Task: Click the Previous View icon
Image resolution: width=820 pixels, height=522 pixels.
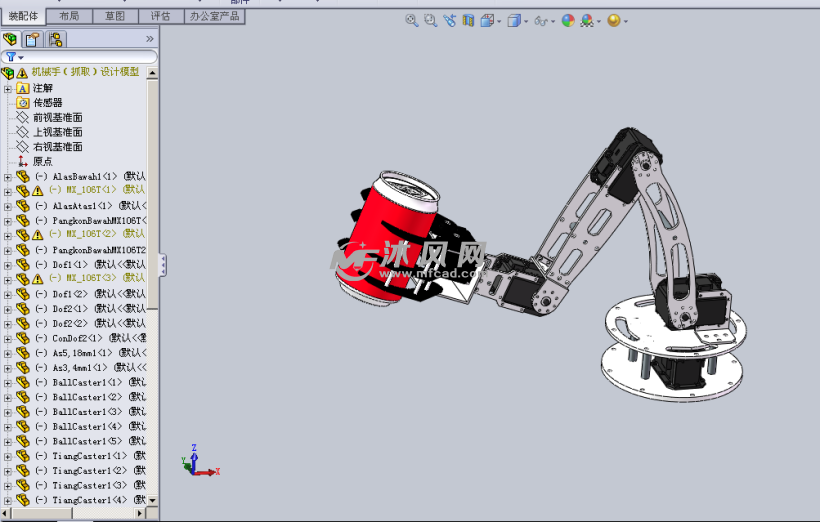Action: point(449,20)
